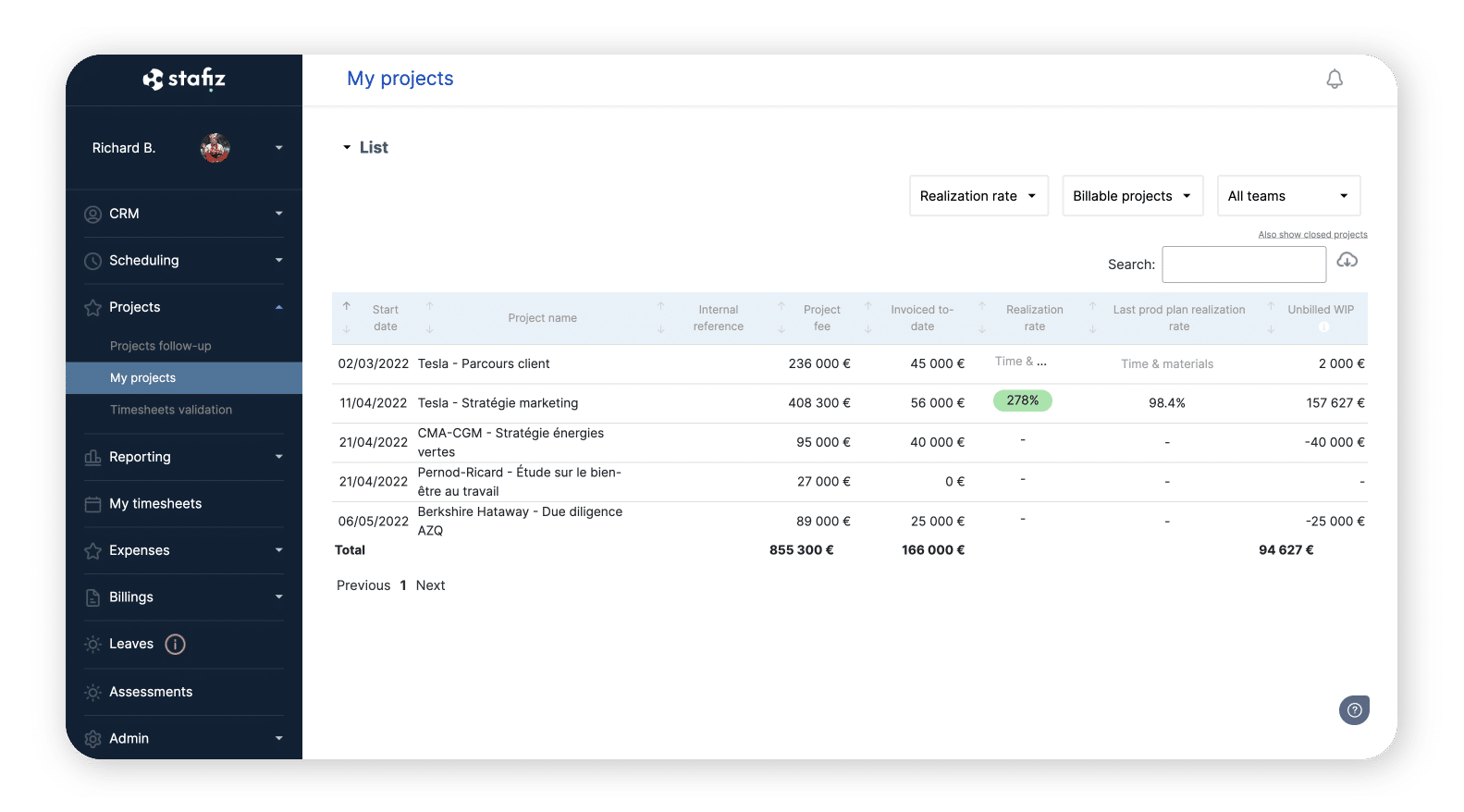Click the cloud download export icon

pos(1347,260)
